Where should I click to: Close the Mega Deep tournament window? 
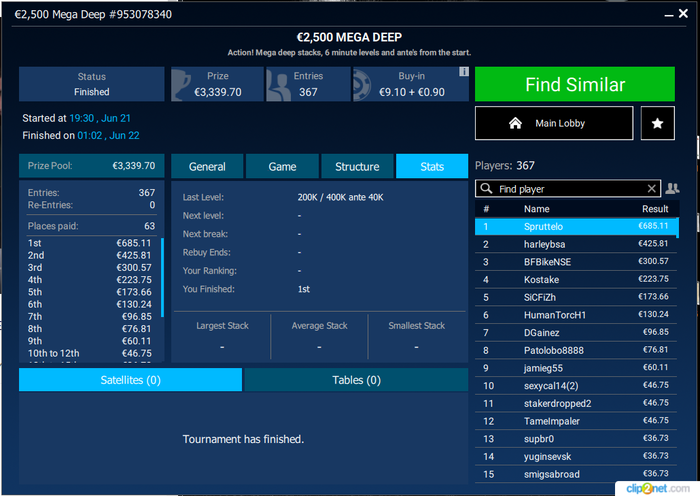683,13
